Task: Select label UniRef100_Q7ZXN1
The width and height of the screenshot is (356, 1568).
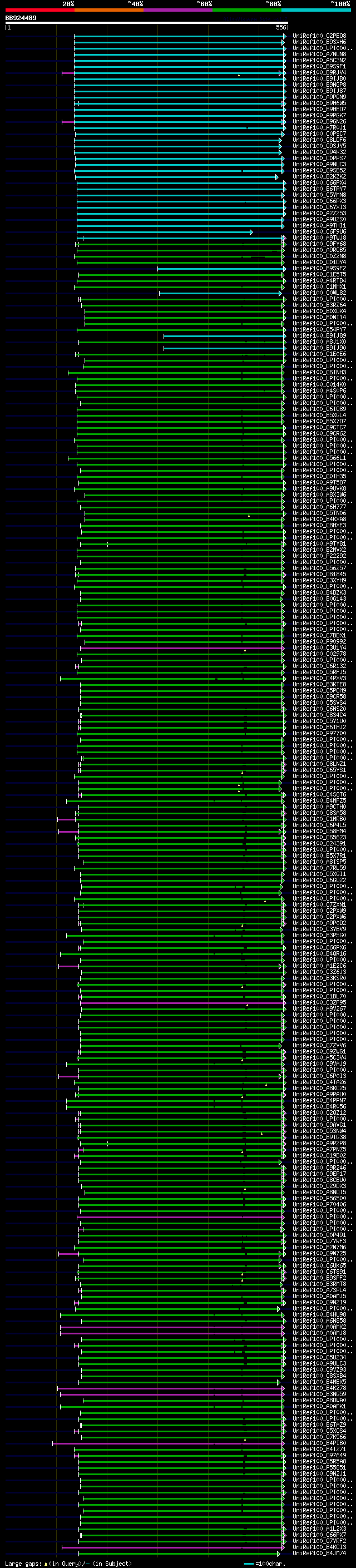Action: click(x=319, y=904)
